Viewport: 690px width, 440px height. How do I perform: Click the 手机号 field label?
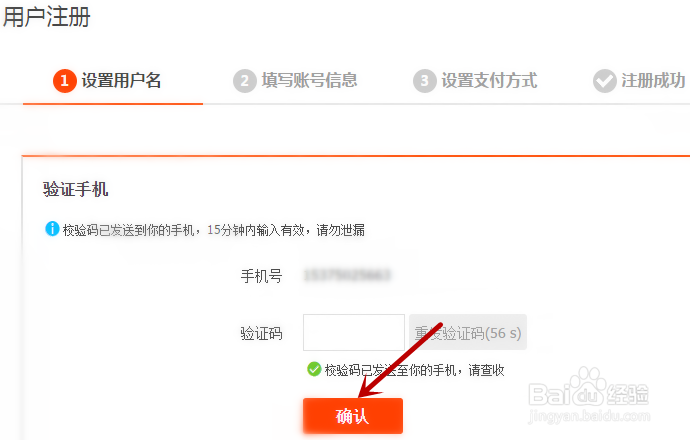pos(261,276)
